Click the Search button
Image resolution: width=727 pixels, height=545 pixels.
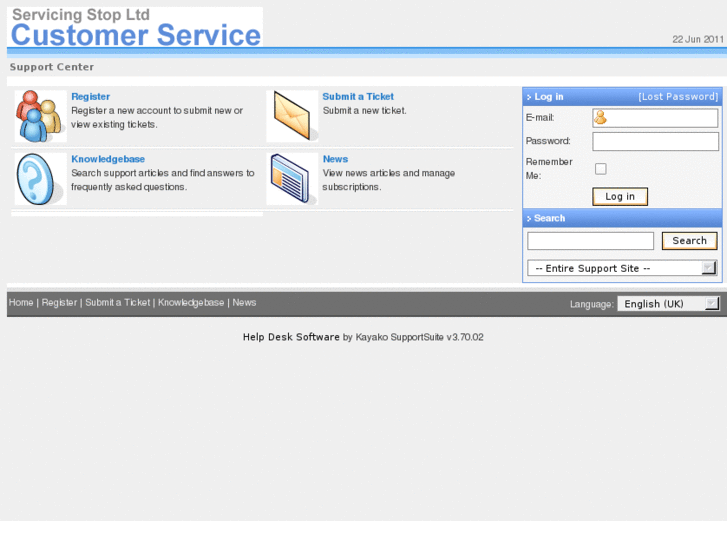click(689, 241)
